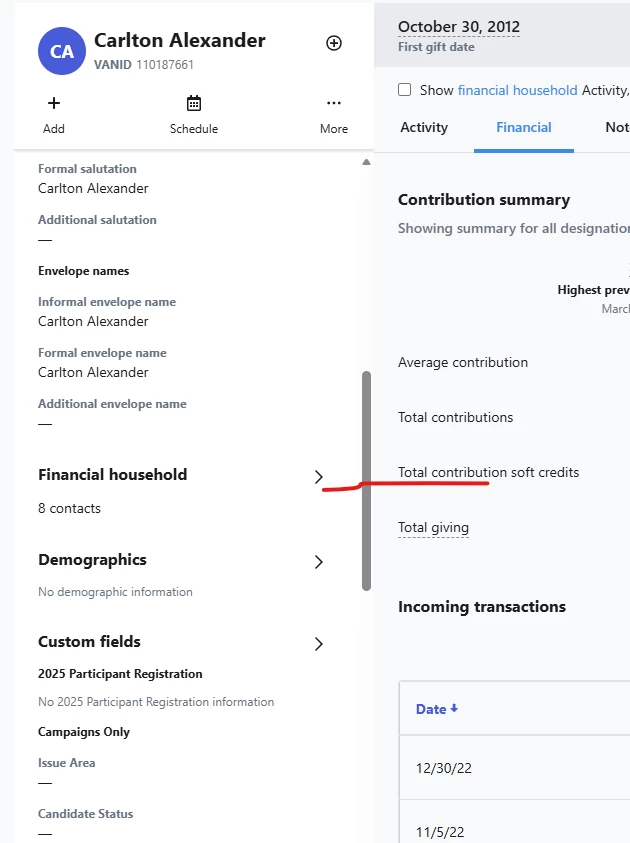Expand the Financial household section
630x843 pixels.
[x=319, y=477]
